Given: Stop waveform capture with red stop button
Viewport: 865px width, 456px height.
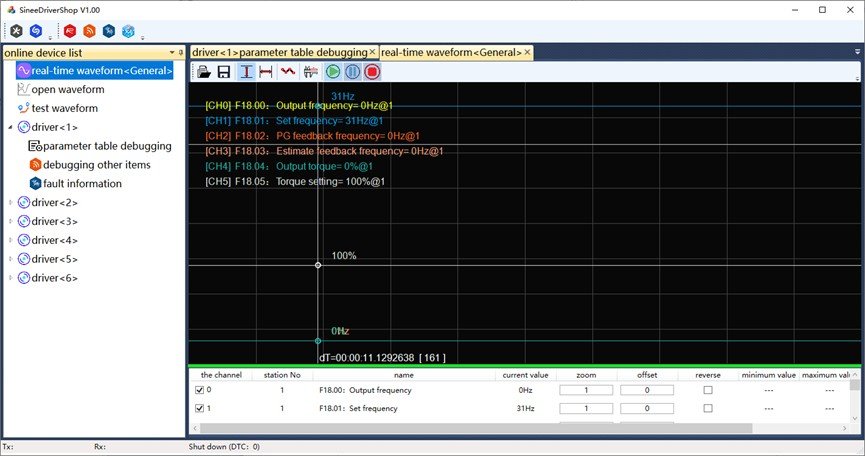Looking at the screenshot, I should [372, 72].
